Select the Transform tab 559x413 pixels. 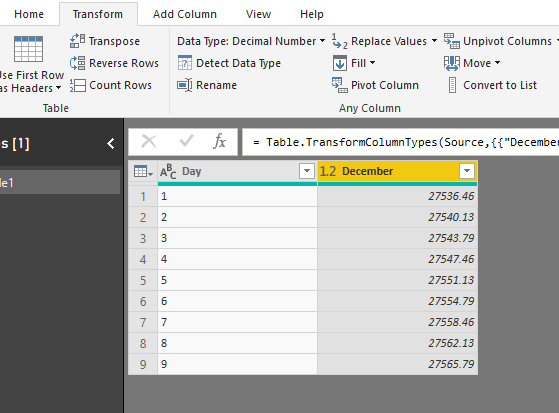pyautogui.click(x=98, y=14)
